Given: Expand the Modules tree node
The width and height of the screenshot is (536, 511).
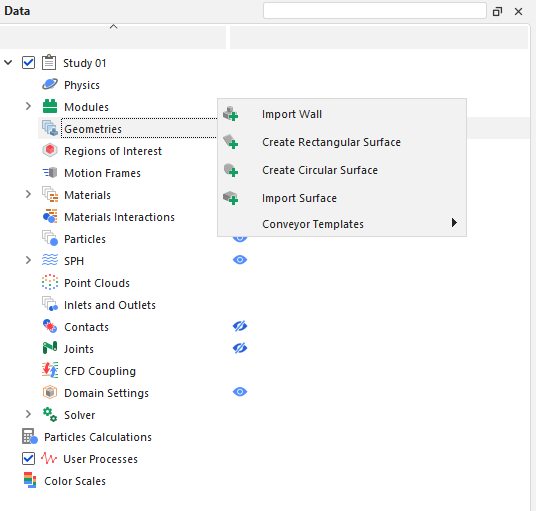Looking at the screenshot, I should pyautogui.click(x=28, y=106).
